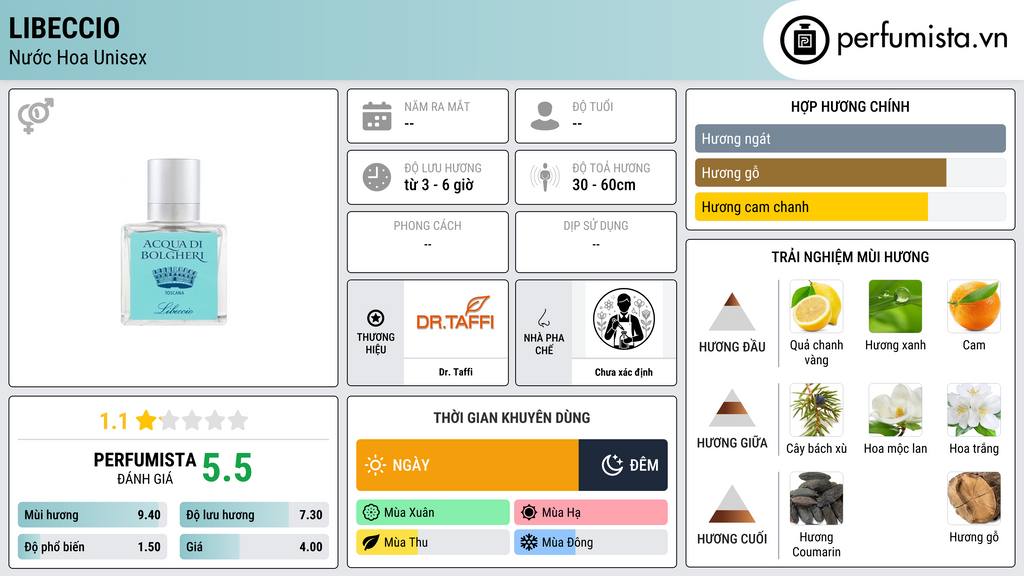This screenshot has height=576, width=1024.
Task: Open the Hoa trắng note image
Action: (x=974, y=410)
